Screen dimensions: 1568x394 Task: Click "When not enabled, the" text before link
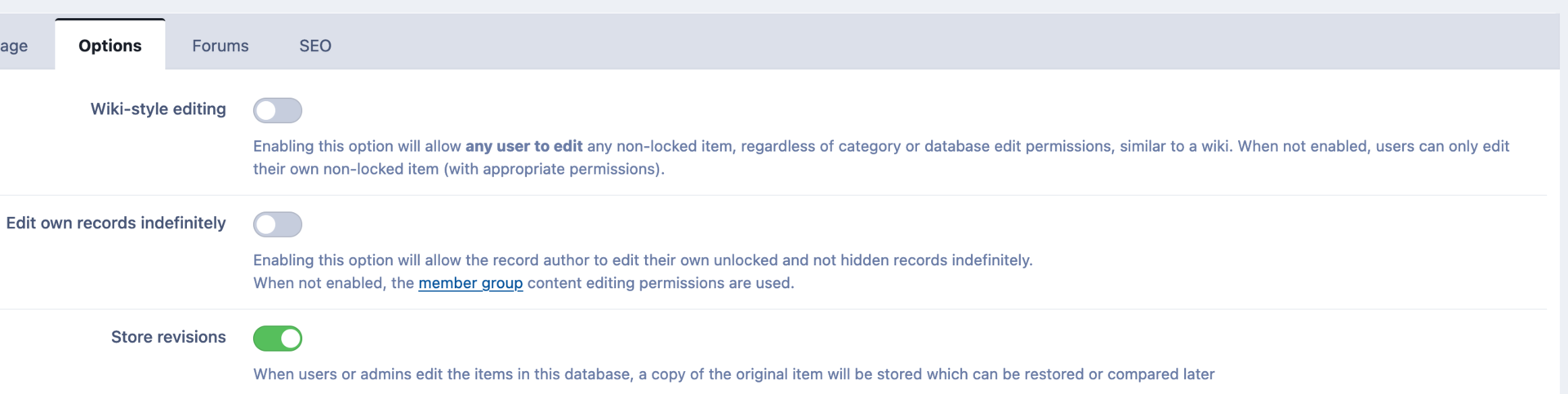point(333,283)
